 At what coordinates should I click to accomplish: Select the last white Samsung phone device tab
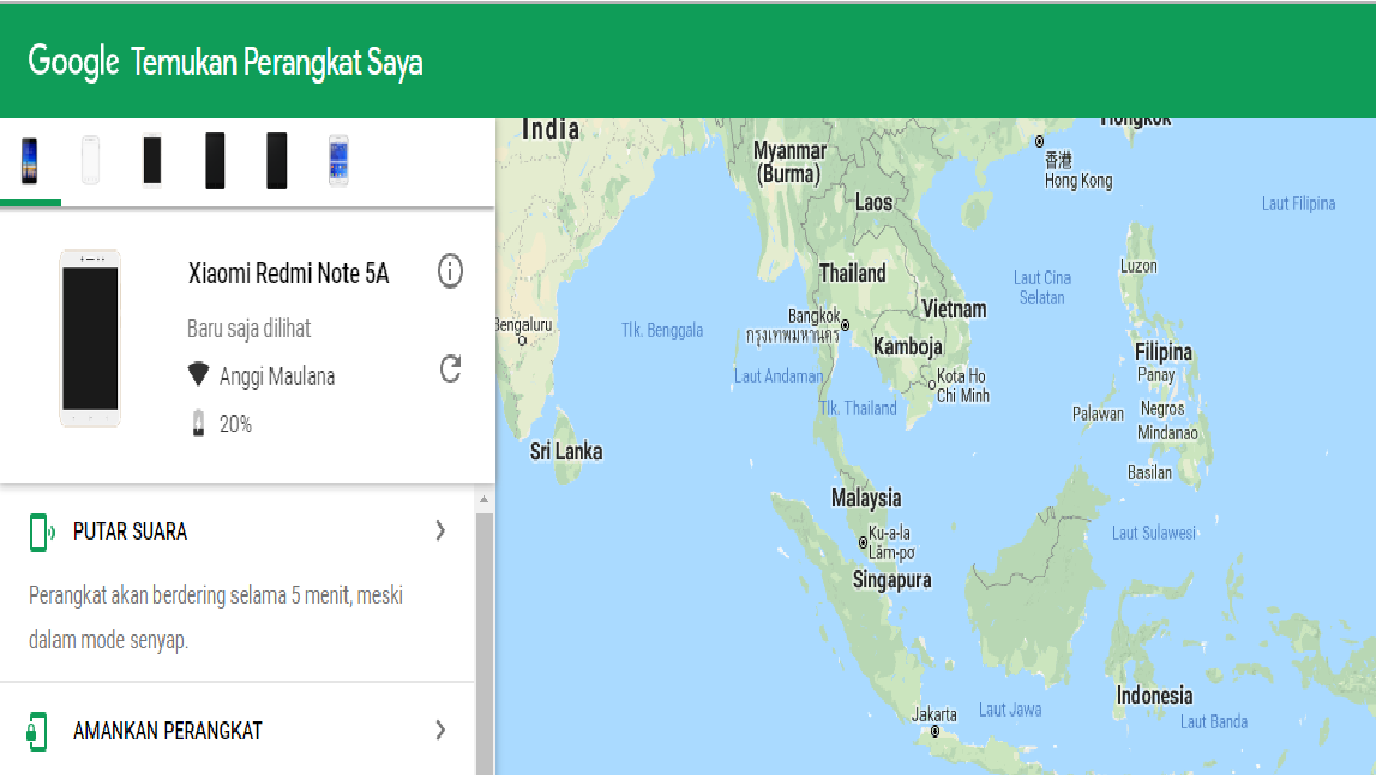coord(339,161)
